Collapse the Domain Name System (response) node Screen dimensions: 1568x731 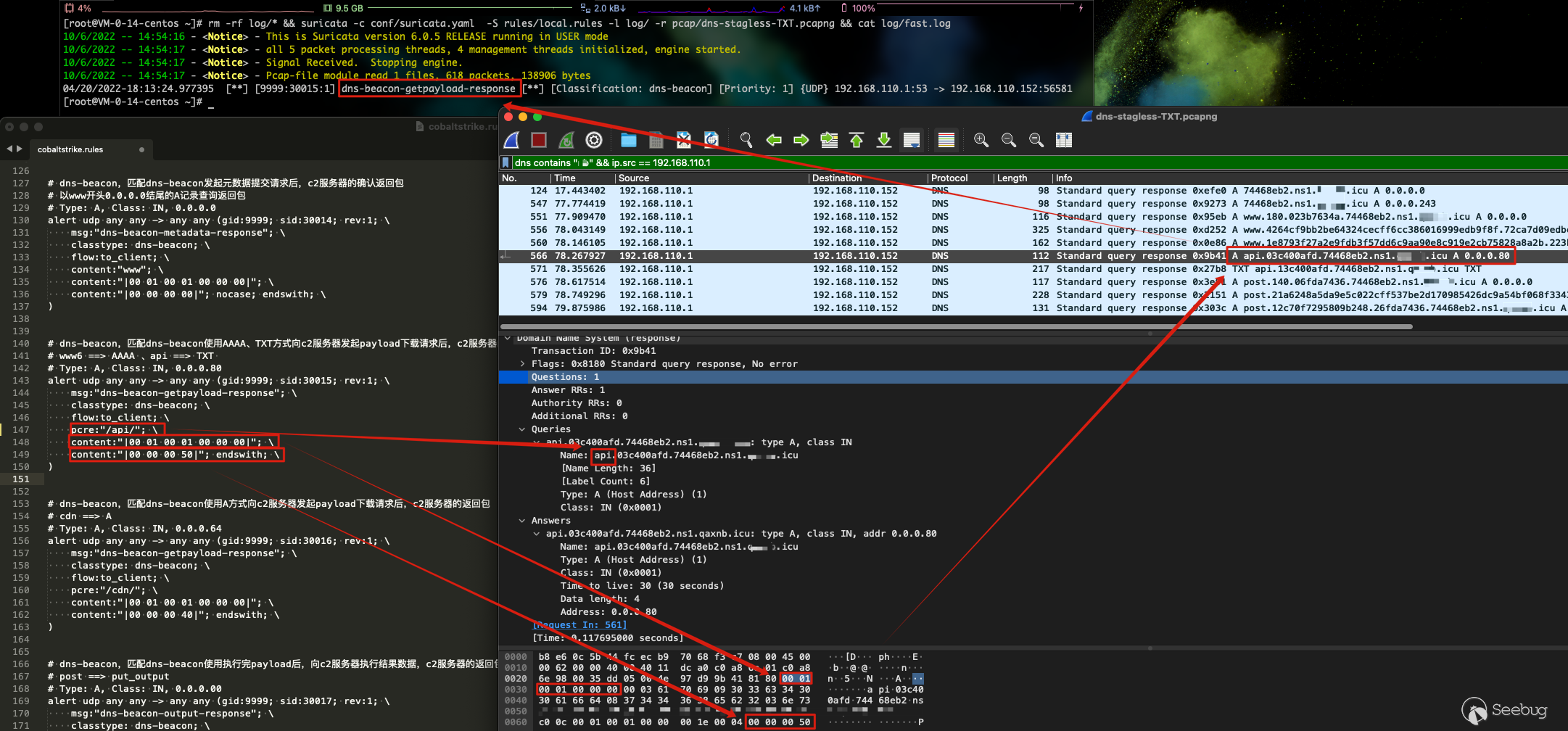[x=508, y=338]
